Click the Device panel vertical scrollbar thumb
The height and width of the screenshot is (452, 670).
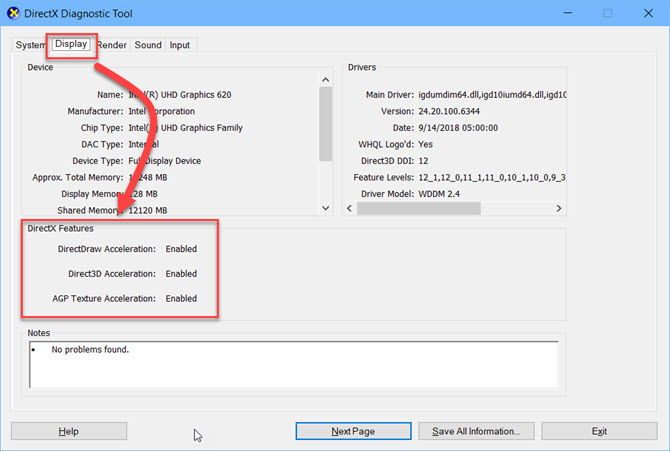(326, 124)
